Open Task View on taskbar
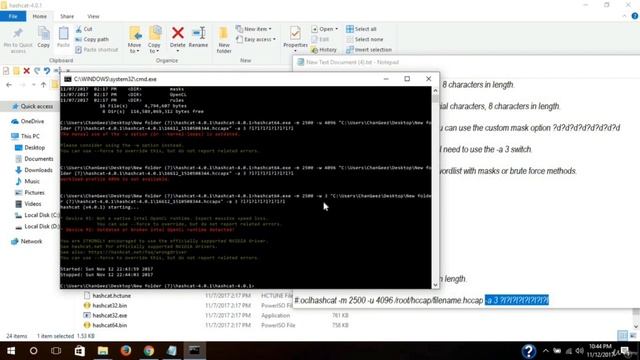 (x=56, y=351)
